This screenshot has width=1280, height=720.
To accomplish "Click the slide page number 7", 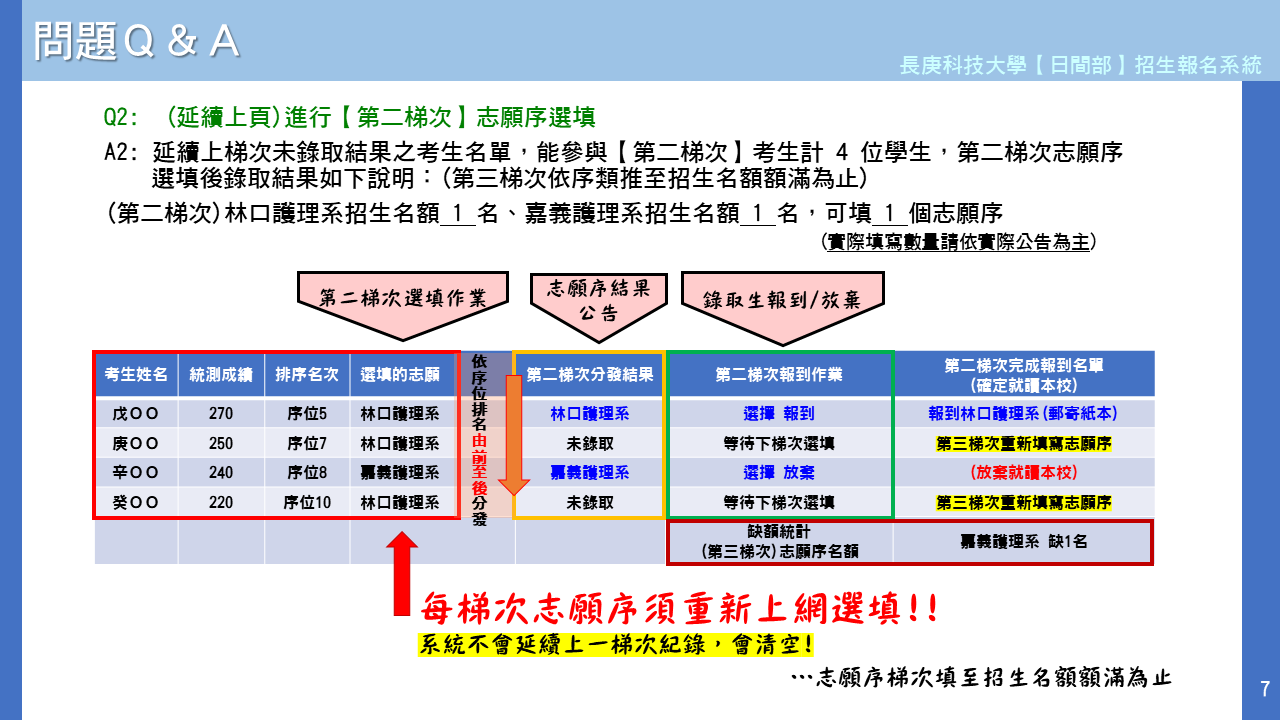I will pyautogui.click(x=1265, y=689).
